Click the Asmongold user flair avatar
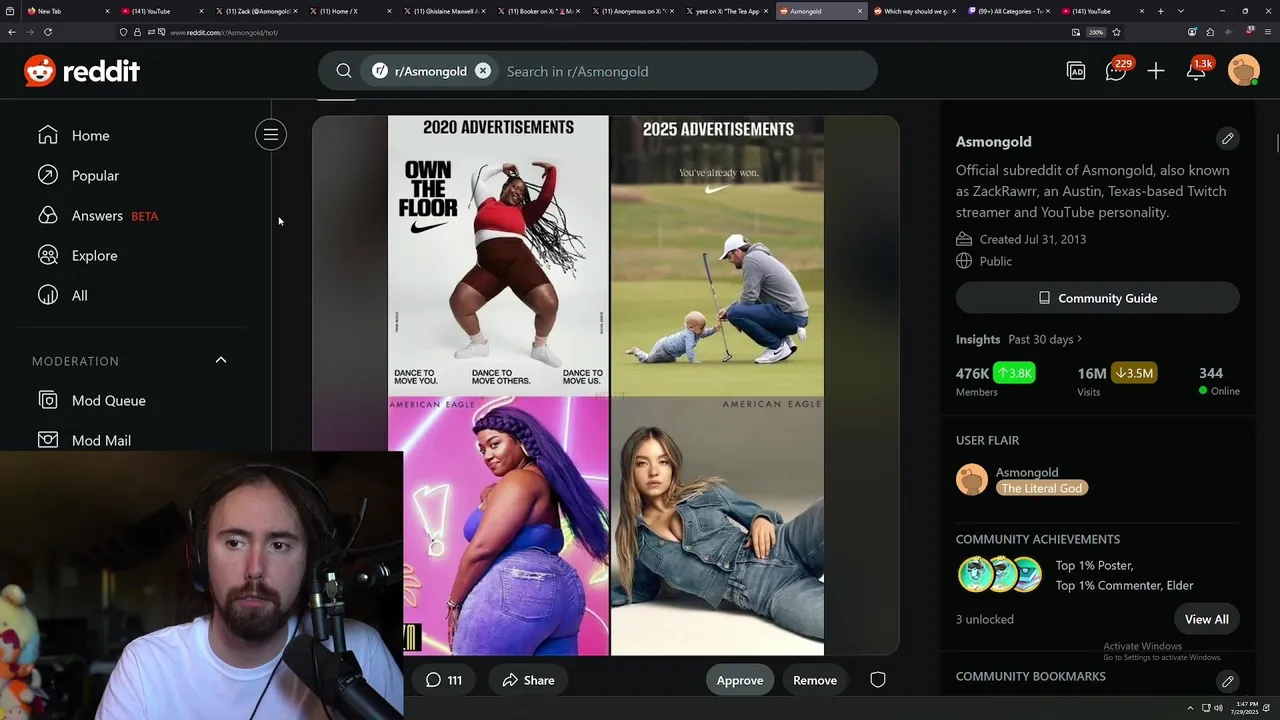The height and width of the screenshot is (720, 1280). pyautogui.click(x=972, y=480)
